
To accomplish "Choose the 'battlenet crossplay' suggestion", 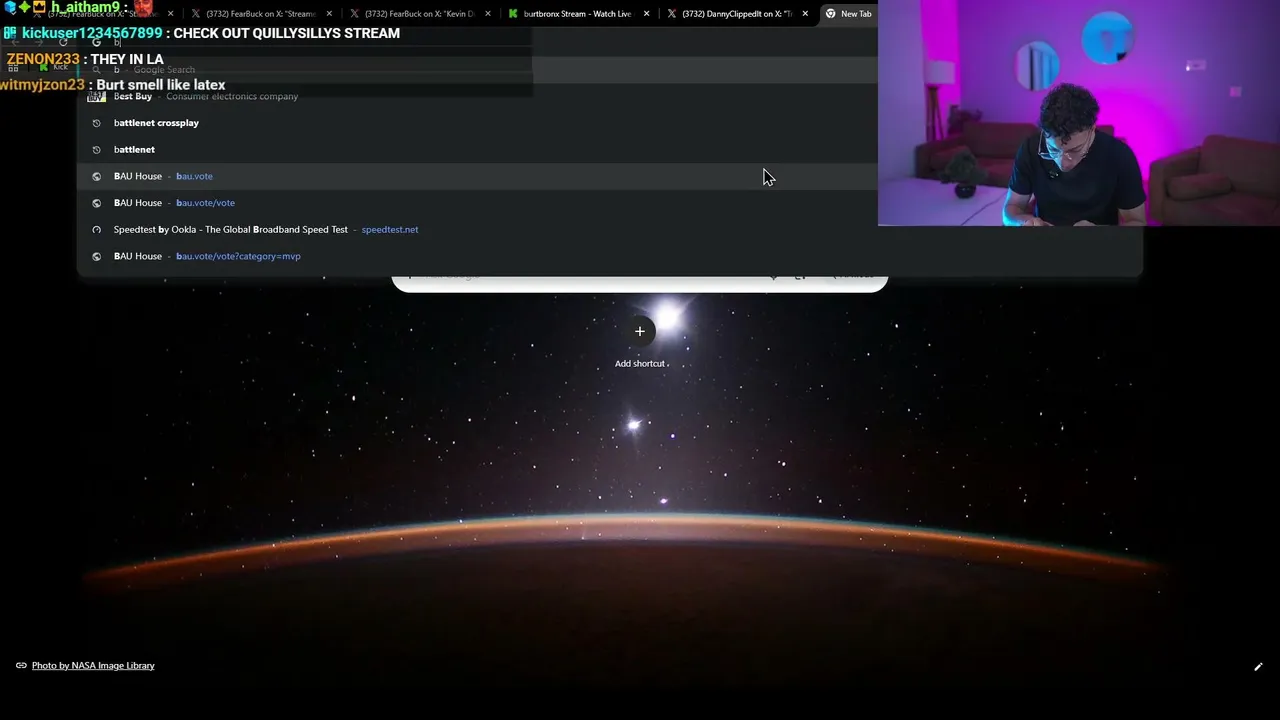I will click(x=610, y=123).
